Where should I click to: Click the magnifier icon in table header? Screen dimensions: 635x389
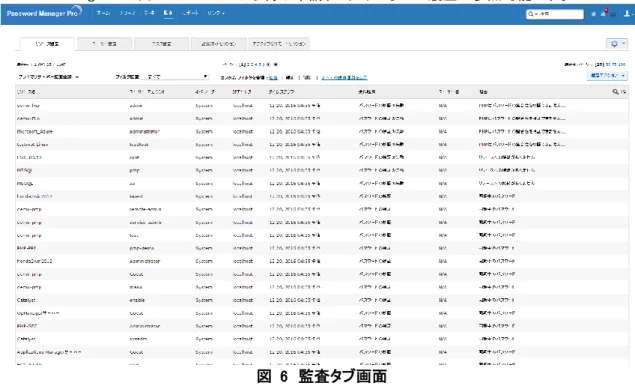point(616,92)
